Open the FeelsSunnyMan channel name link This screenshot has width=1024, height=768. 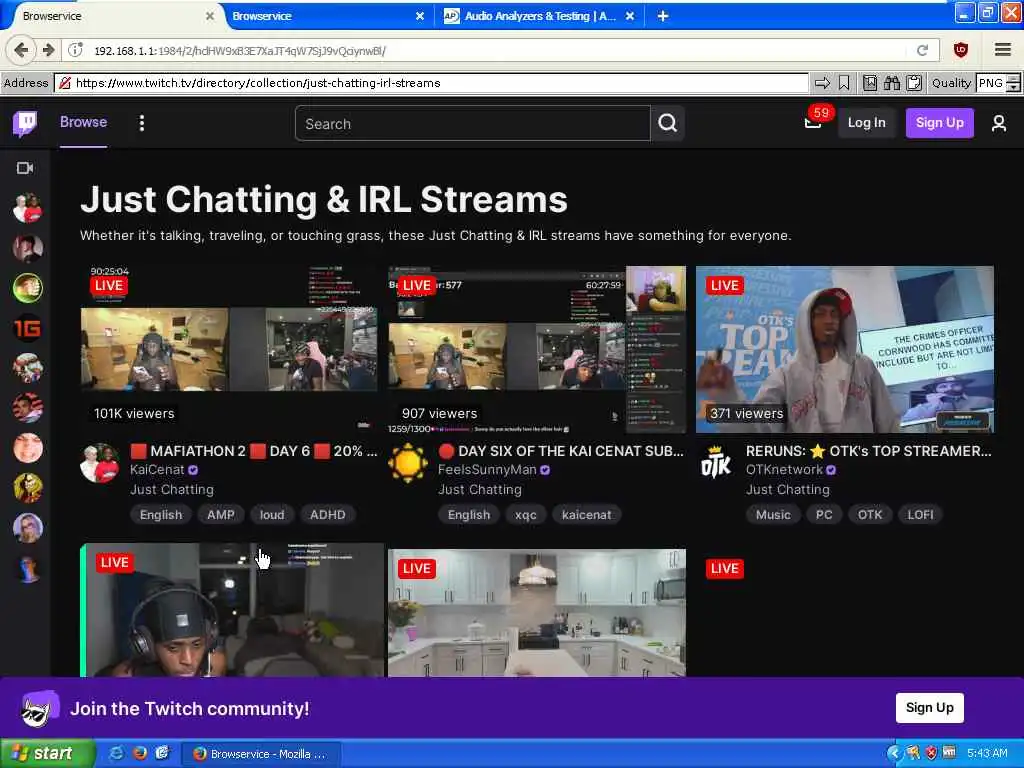[x=487, y=470]
